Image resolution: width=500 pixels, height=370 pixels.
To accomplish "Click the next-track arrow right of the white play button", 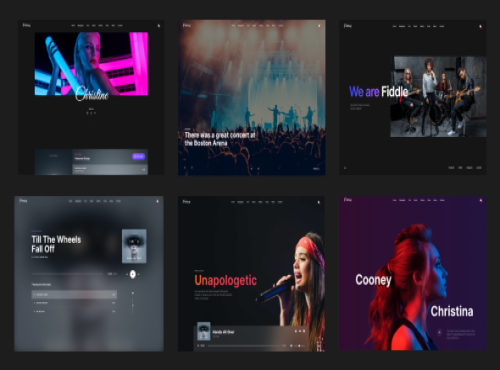I will click(138, 274).
